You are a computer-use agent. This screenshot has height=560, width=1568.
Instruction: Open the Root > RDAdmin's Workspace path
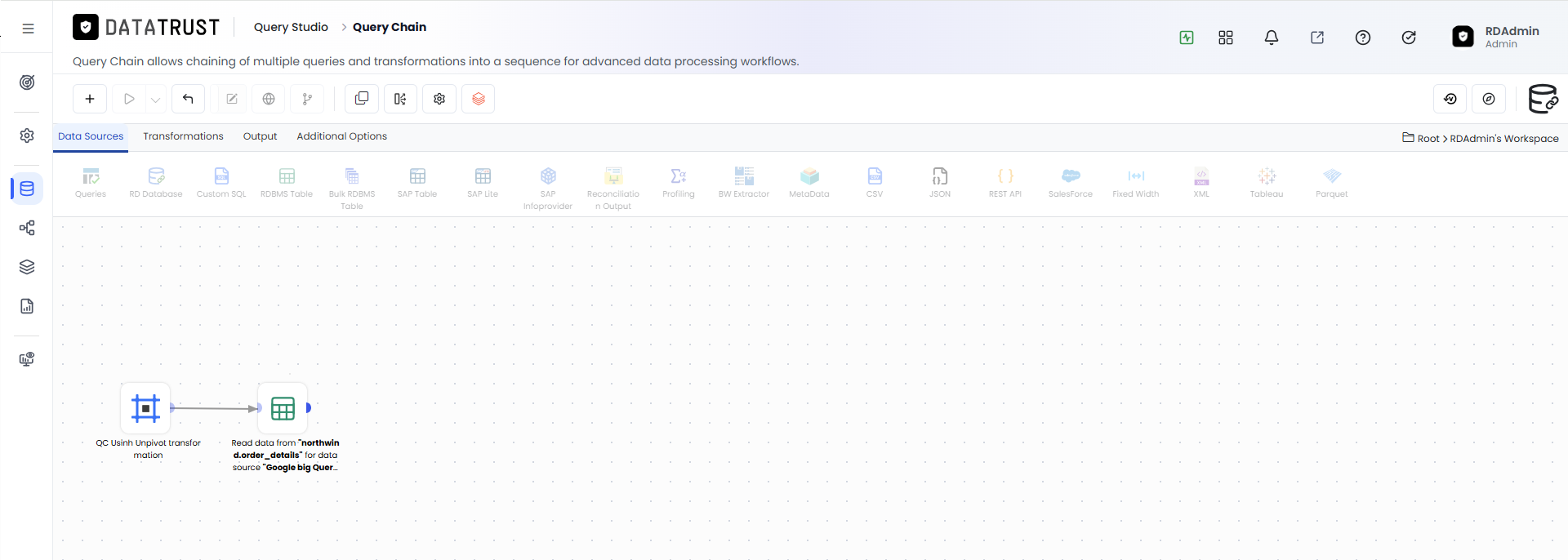tap(1480, 138)
